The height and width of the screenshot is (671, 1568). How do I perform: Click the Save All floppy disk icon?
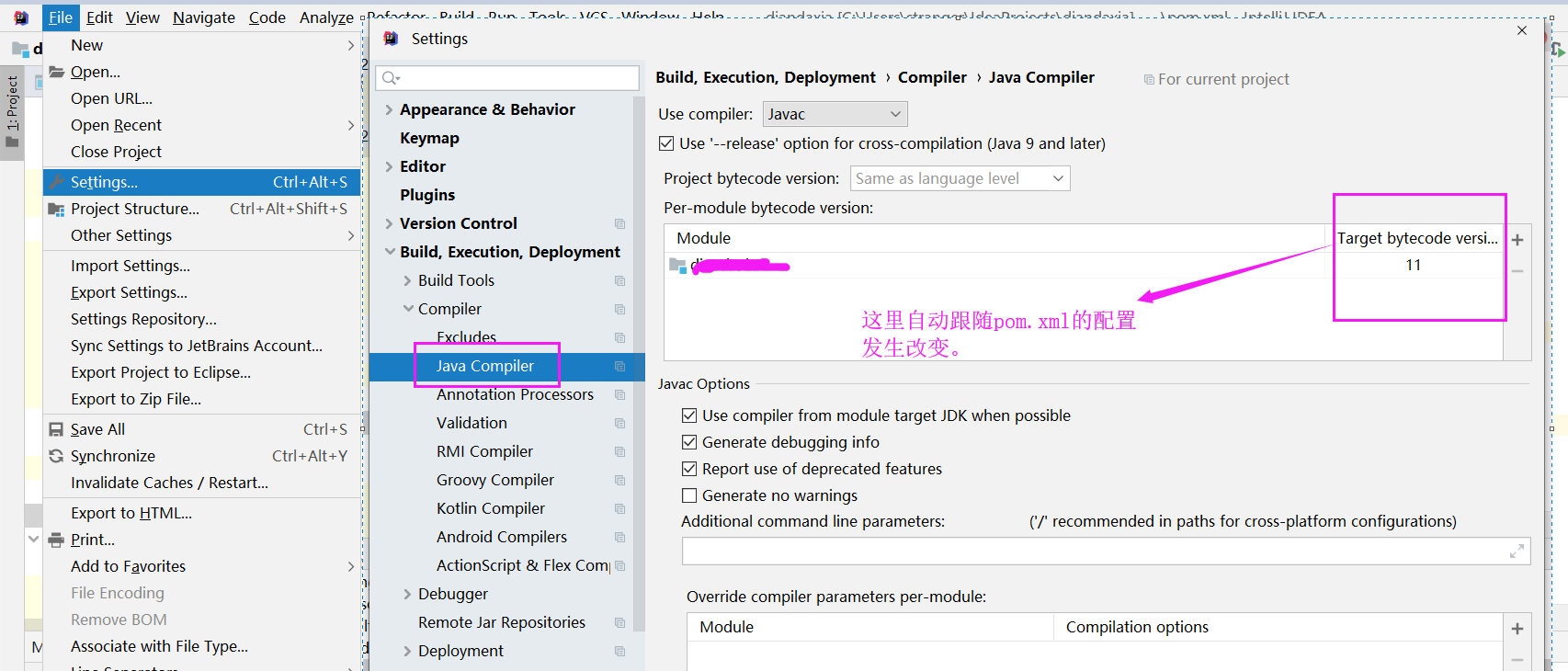(x=57, y=429)
